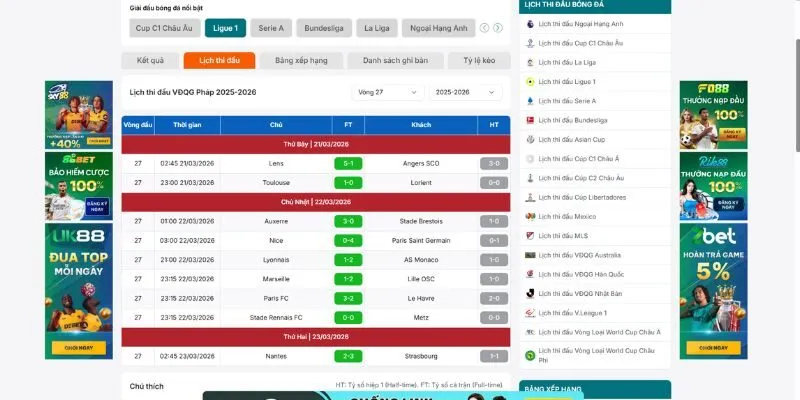Click the 5-1 score for Lens match
This screenshot has width=800, height=400.
pos(347,163)
